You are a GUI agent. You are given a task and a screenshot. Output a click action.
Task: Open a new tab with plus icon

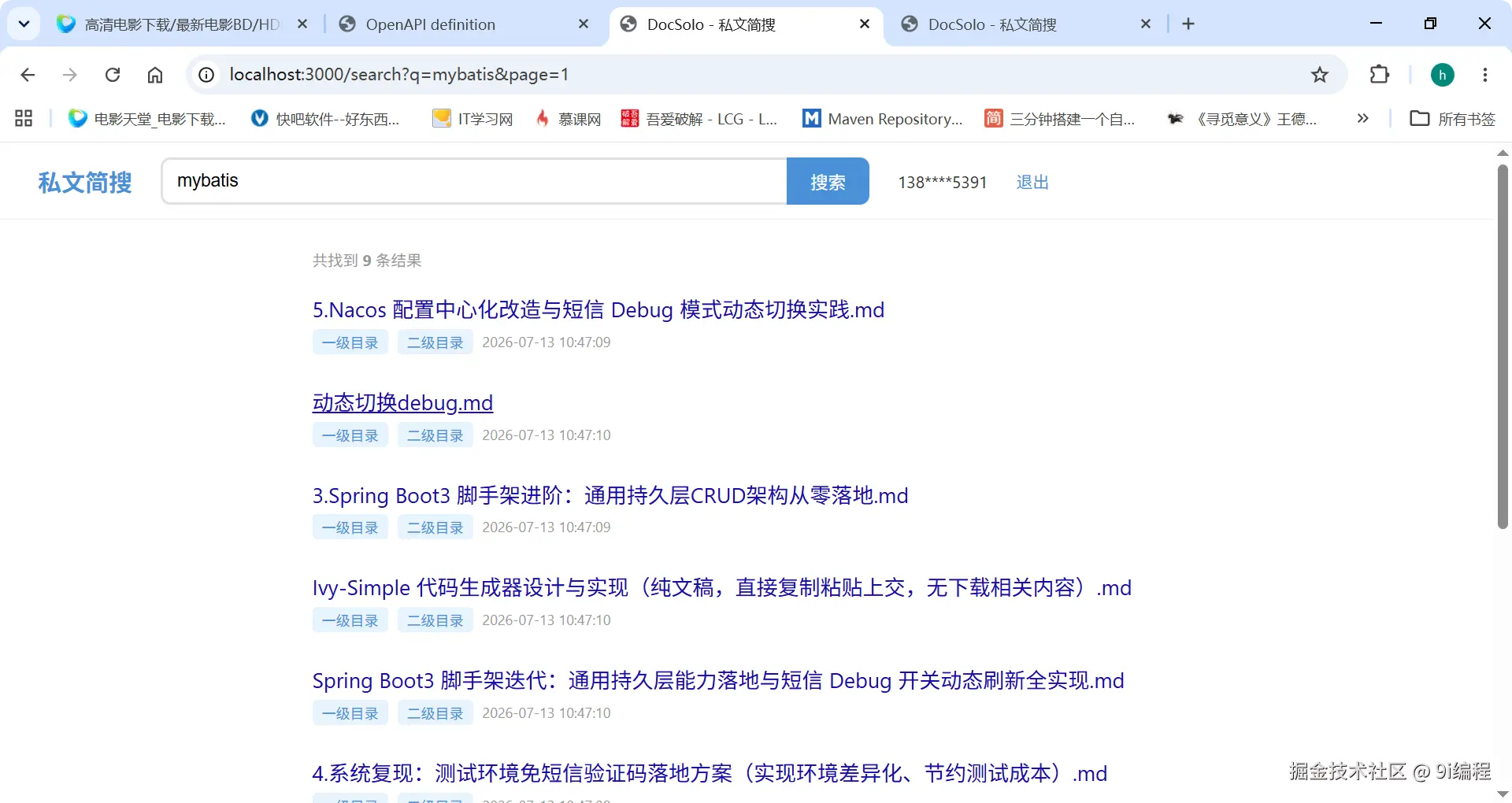point(1188,24)
